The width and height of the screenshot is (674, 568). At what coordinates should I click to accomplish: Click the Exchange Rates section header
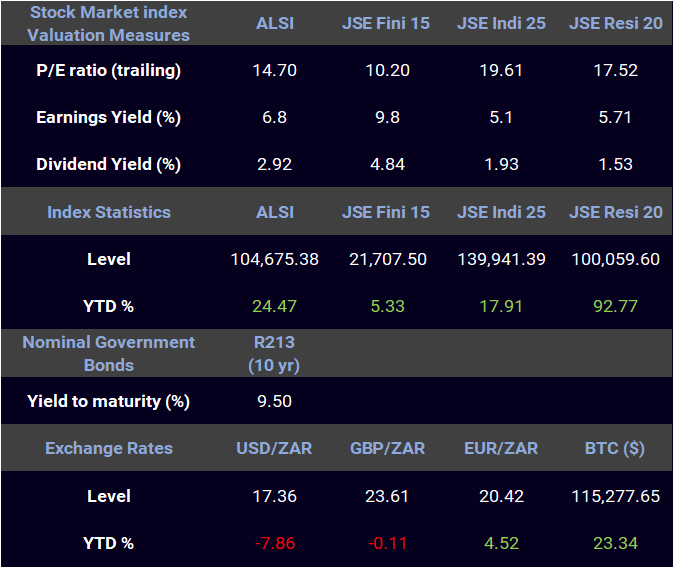[109, 448]
